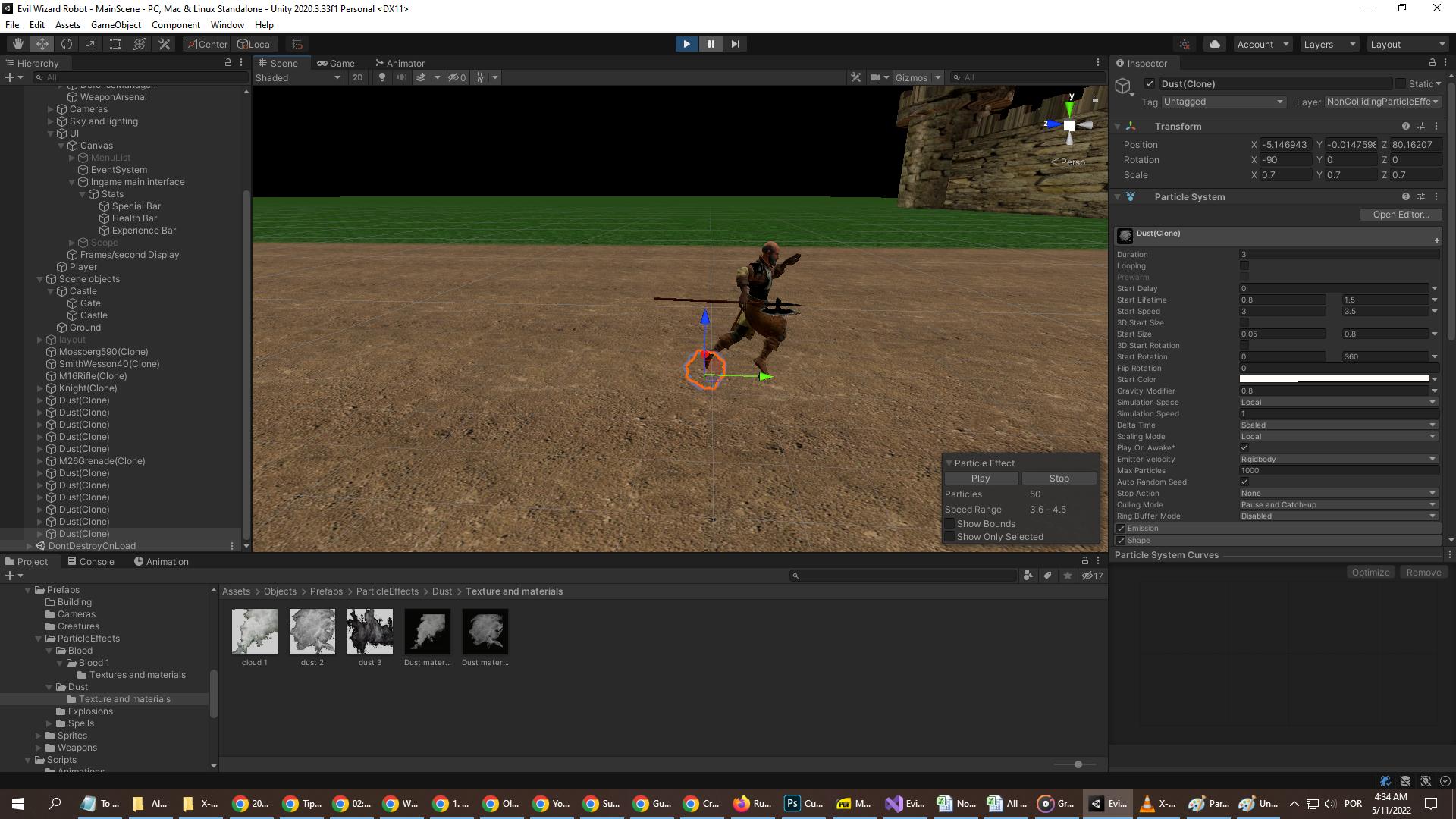Image resolution: width=1456 pixels, height=819 pixels.
Task: Select the Transform tool
Action: pos(140,44)
